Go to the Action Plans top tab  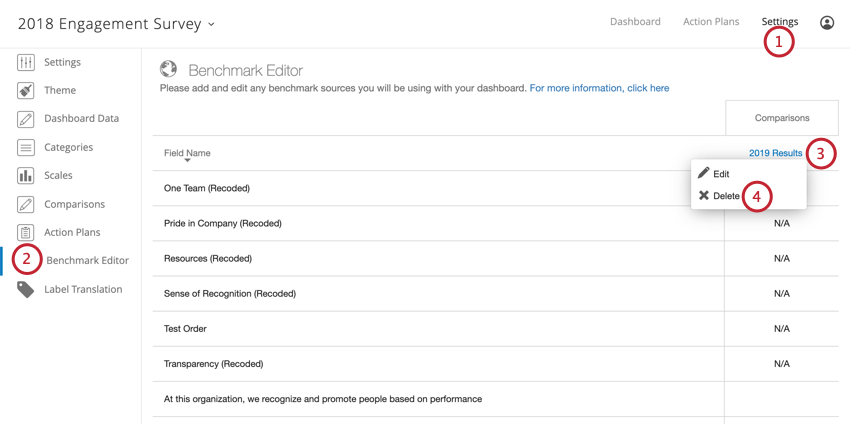[x=711, y=22]
